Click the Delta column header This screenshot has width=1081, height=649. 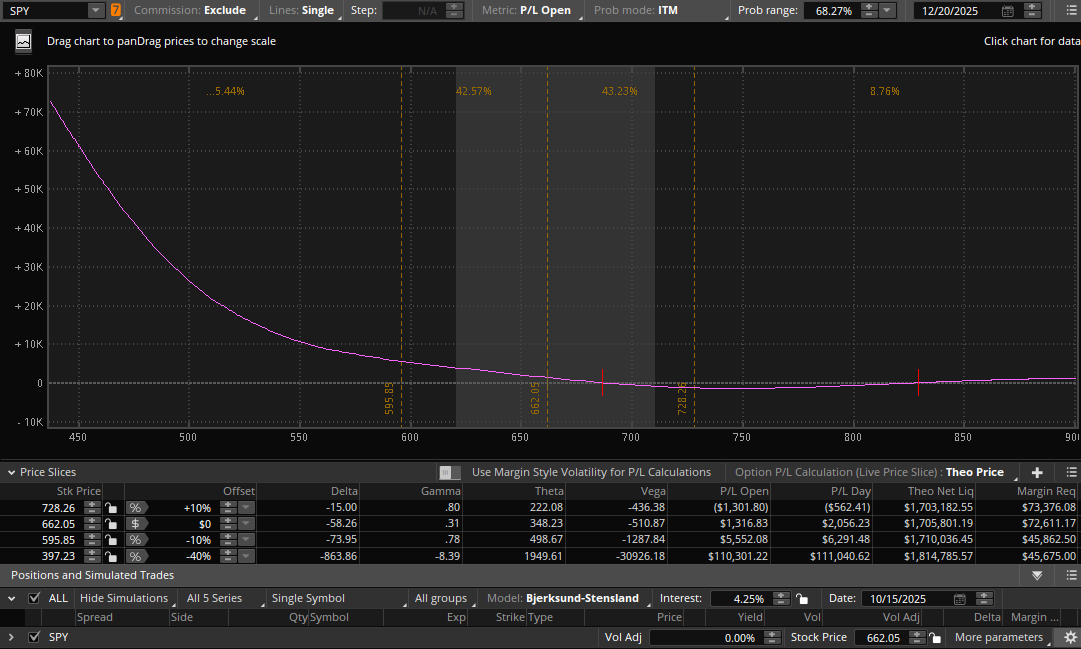click(344, 491)
